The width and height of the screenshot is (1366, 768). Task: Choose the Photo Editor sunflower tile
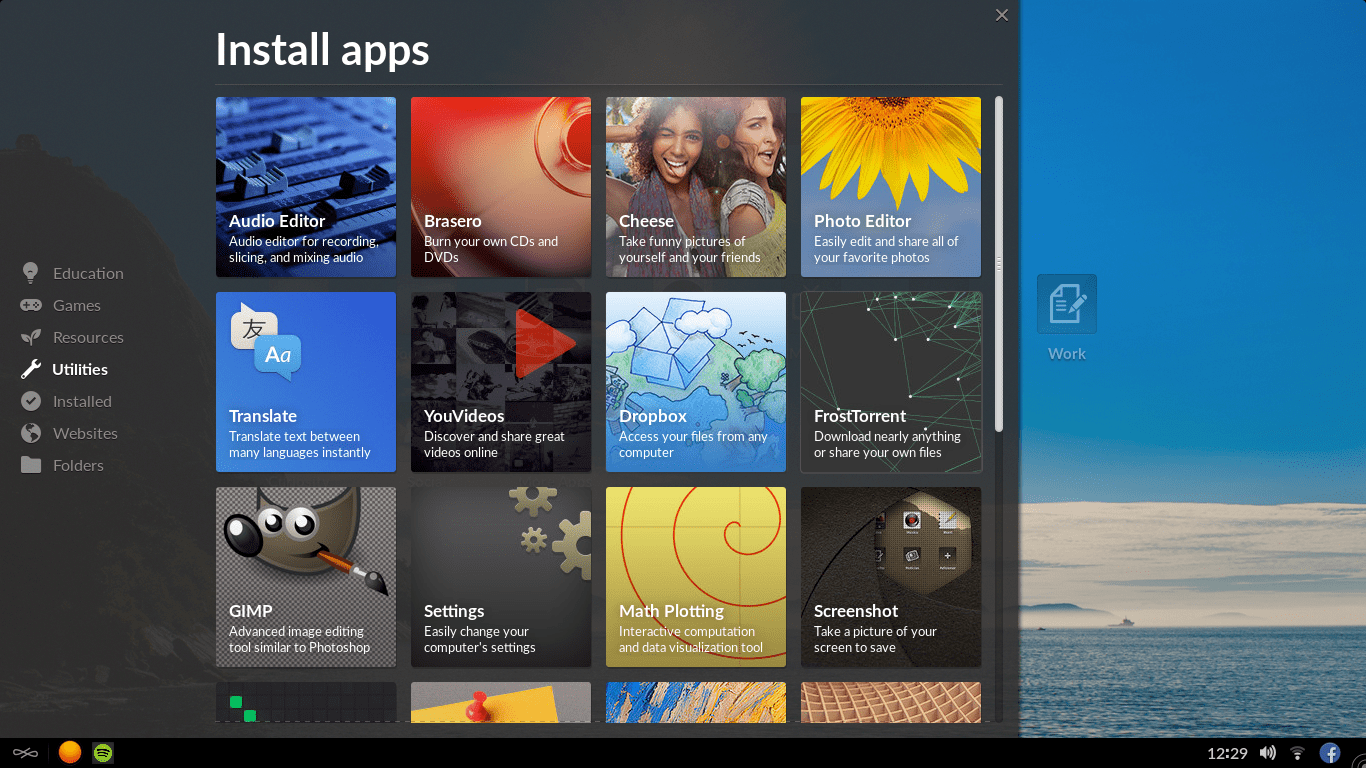(x=891, y=187)
